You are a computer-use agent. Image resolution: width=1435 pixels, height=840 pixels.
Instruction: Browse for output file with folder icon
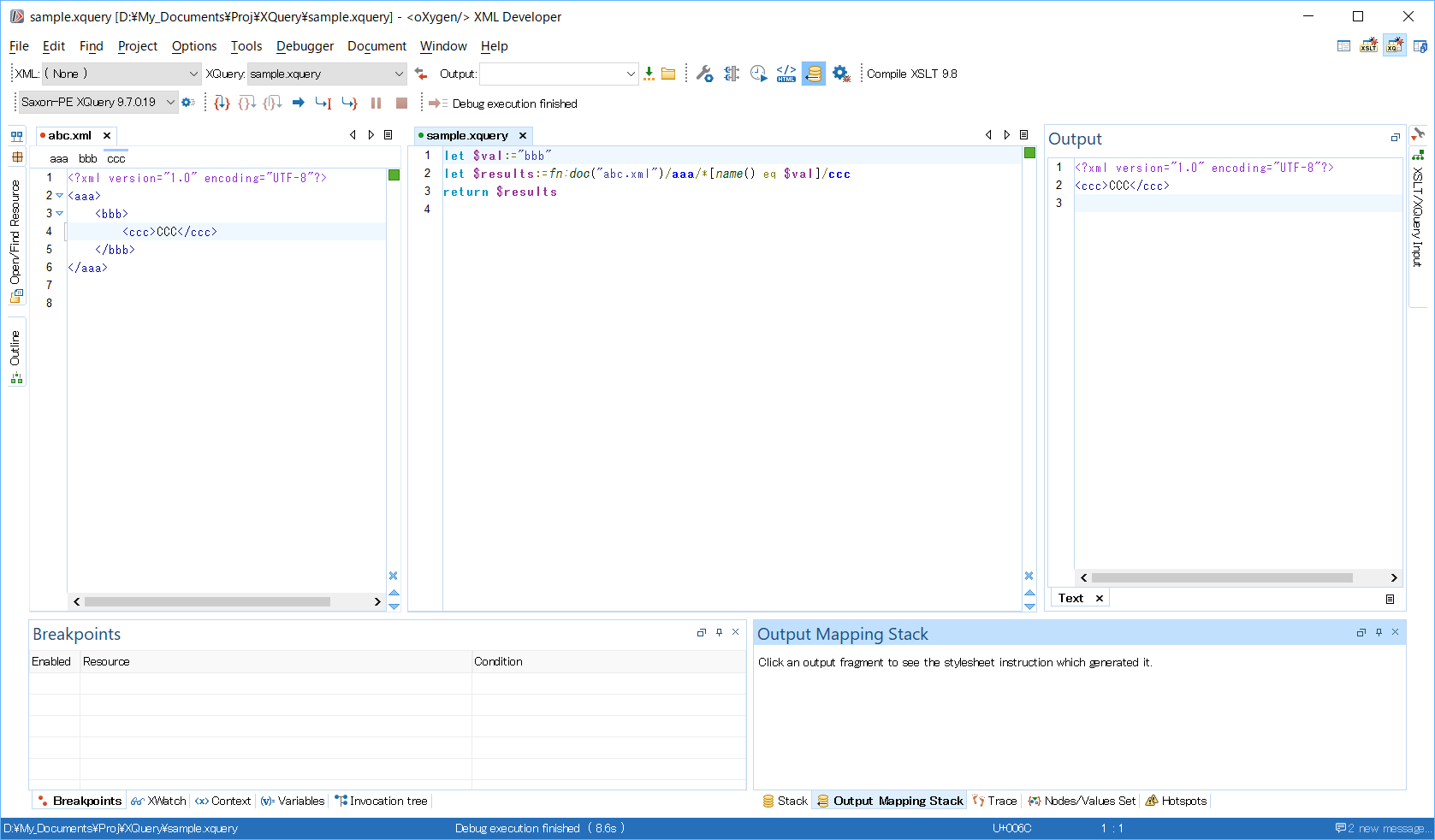coord(668,74)
